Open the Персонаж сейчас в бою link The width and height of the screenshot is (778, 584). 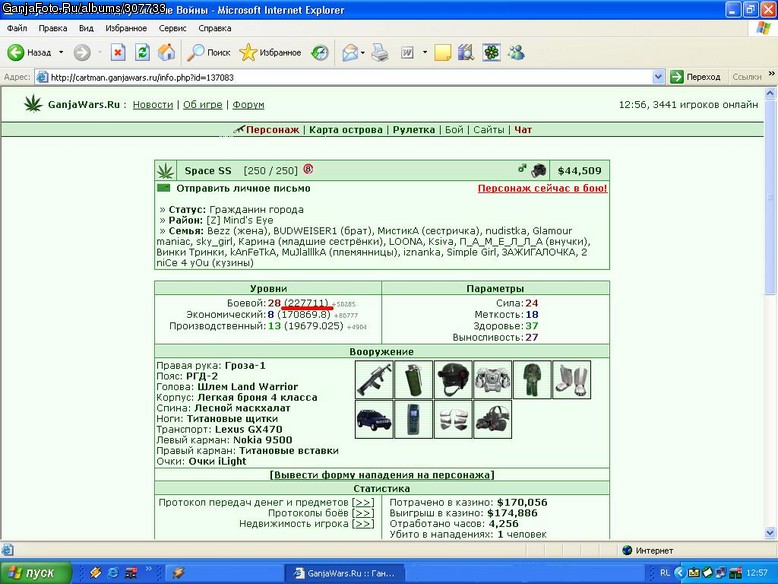coord(542,188)
